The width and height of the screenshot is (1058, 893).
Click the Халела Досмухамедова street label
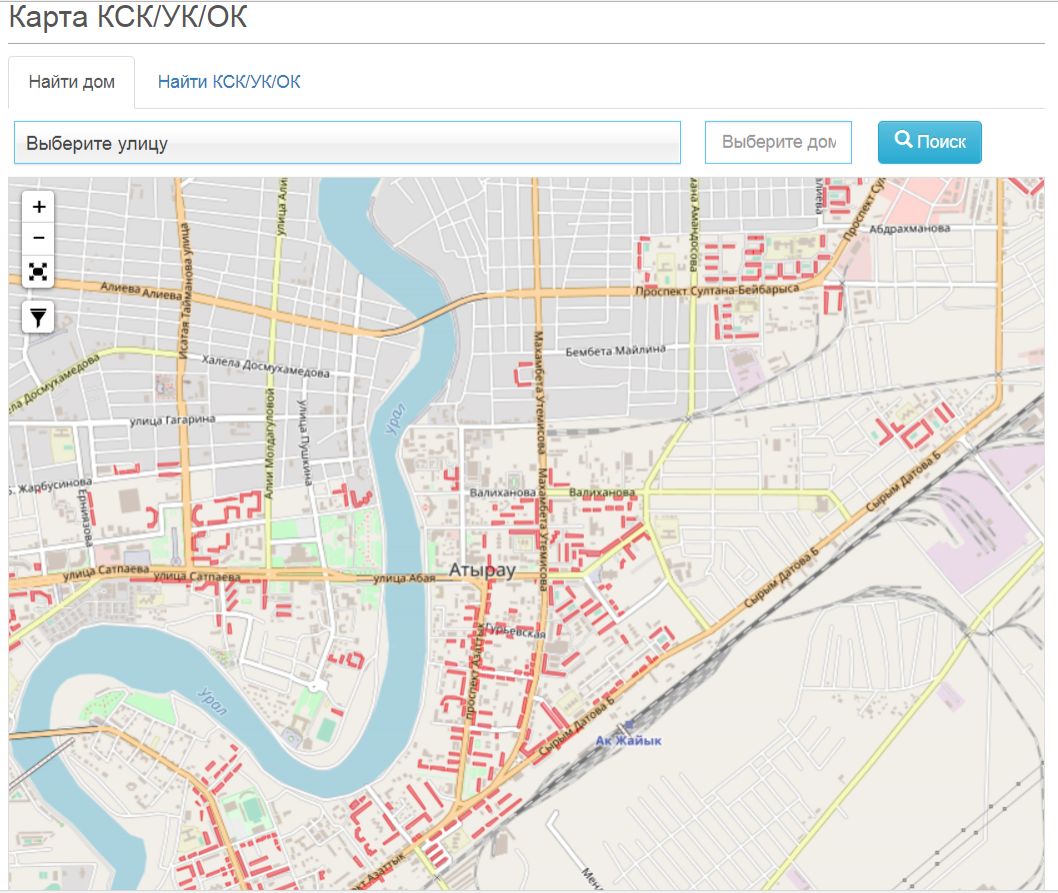tap(265, 366)
